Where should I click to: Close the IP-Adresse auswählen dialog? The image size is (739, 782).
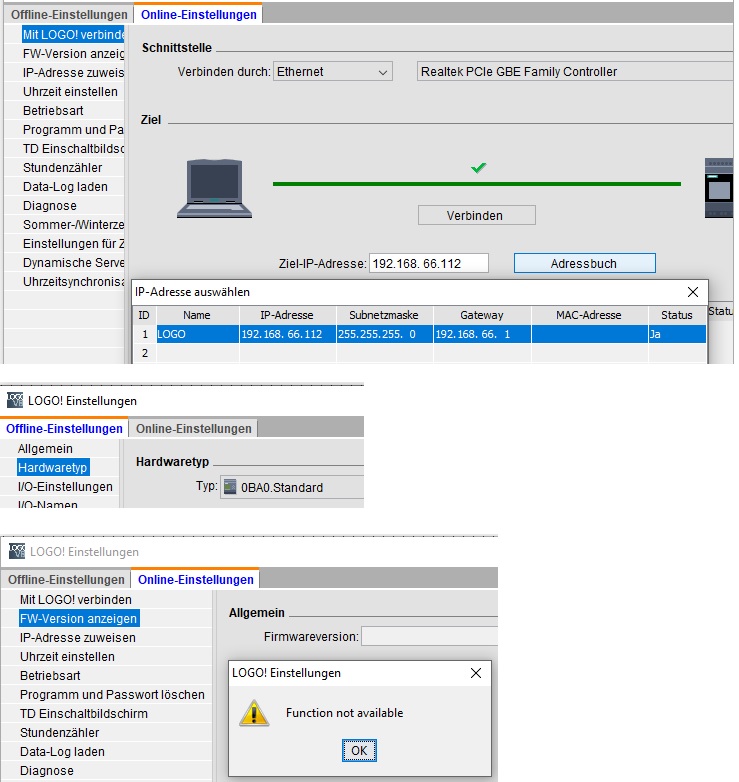tap(693, 292)
